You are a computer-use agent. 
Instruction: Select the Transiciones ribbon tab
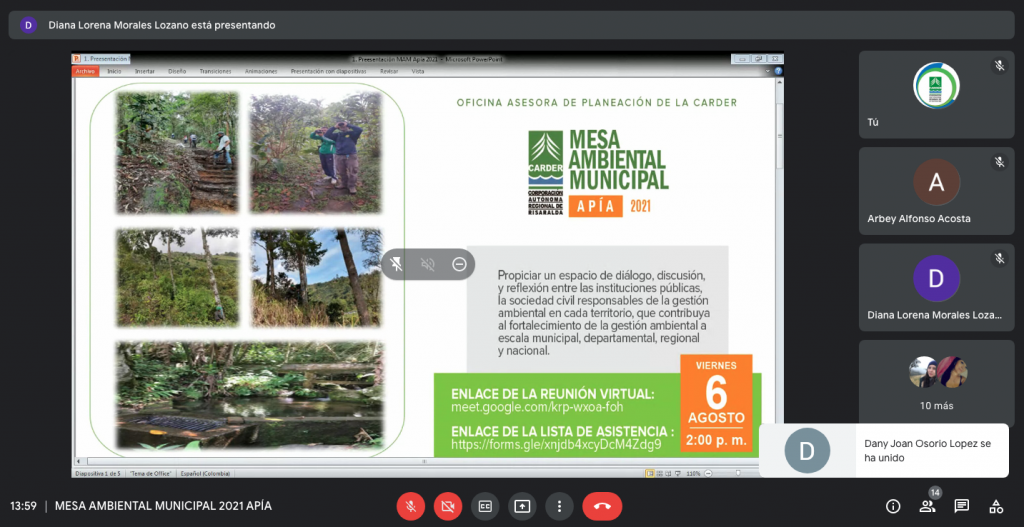215,72
